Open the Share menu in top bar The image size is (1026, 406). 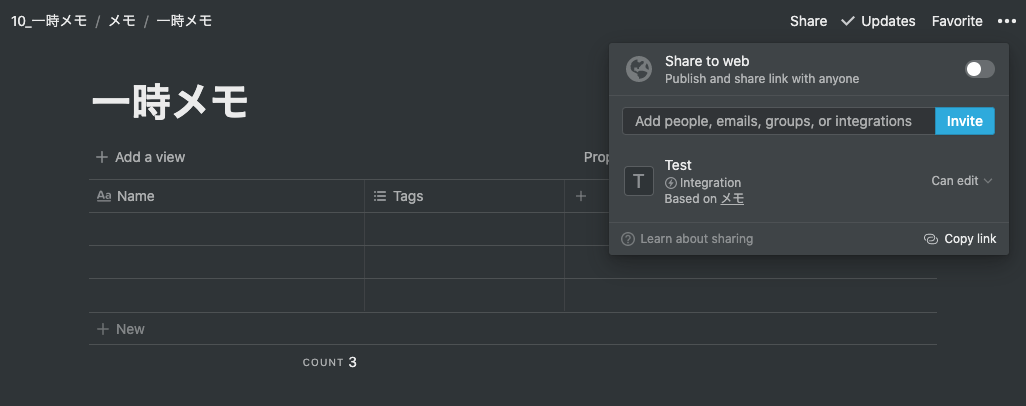(808, 21)
